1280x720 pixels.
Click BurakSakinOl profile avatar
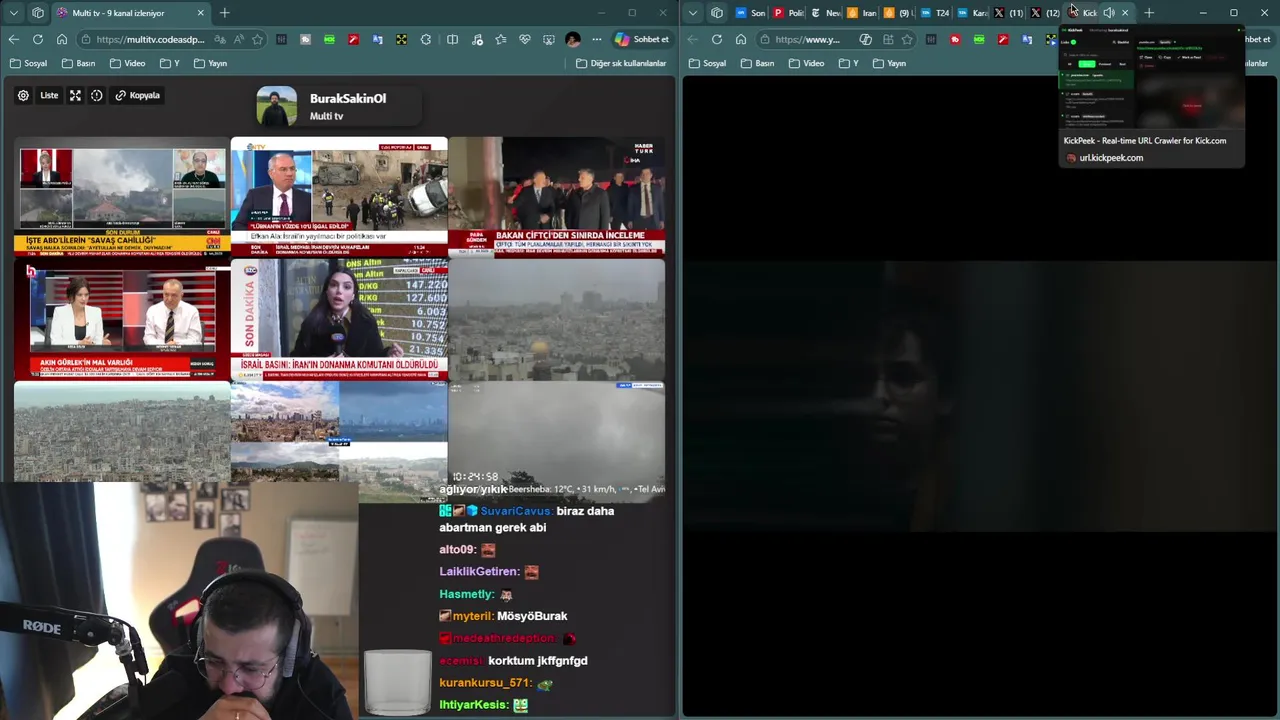[277, 106]
